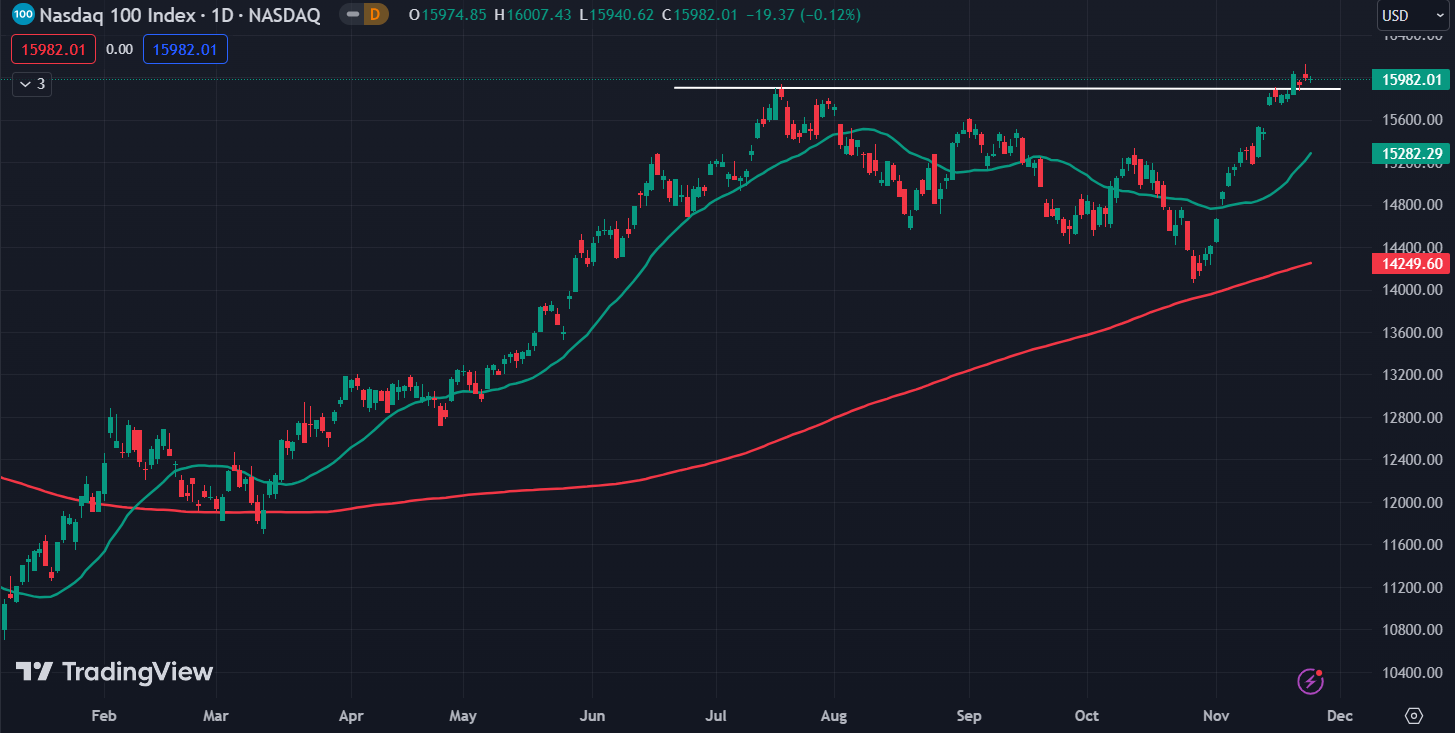Click the open value O15974.85
Image resolution: width=1455 pixels, height=733 pixels.
[x=449, y=15]
